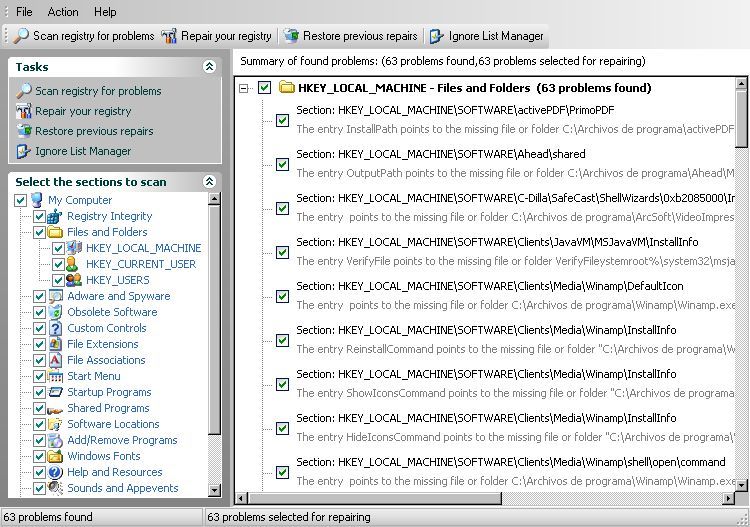Click the Files and Folders folder icon in tree
Viewport: 750px width, 527px height.
[55, 232]
